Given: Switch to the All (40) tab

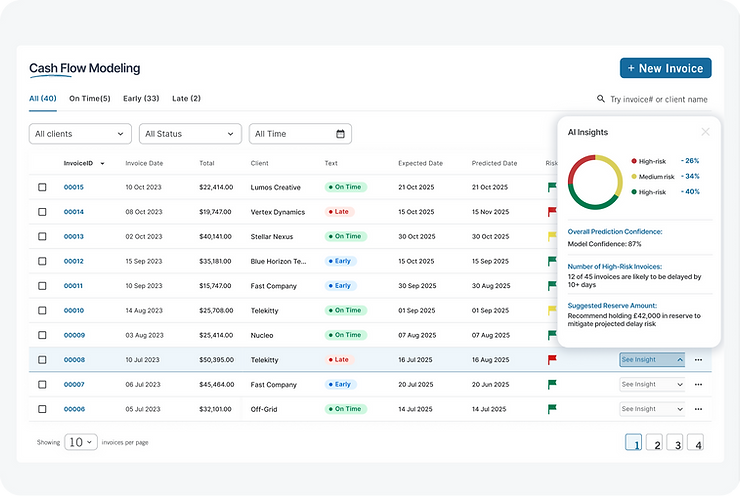Looking at the screenshot, I should coord(42,98).
